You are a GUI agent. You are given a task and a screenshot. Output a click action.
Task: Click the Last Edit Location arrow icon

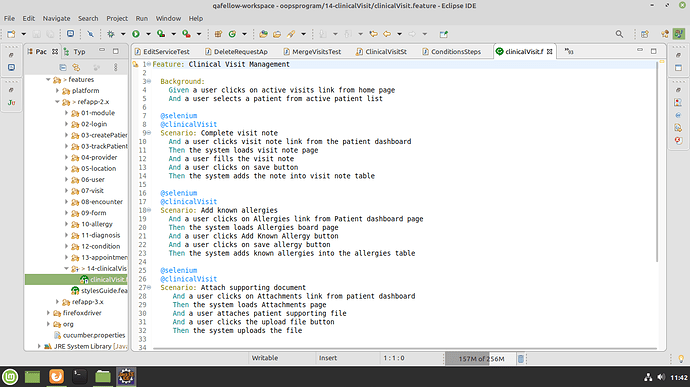(x=373, y=34)
